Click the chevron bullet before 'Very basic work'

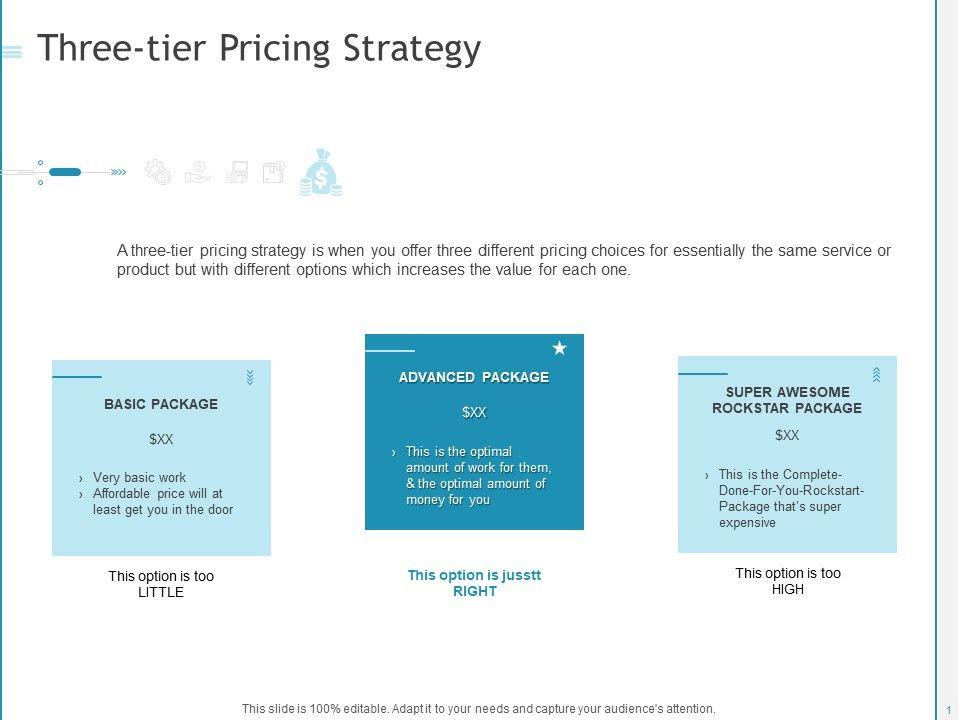81,478
